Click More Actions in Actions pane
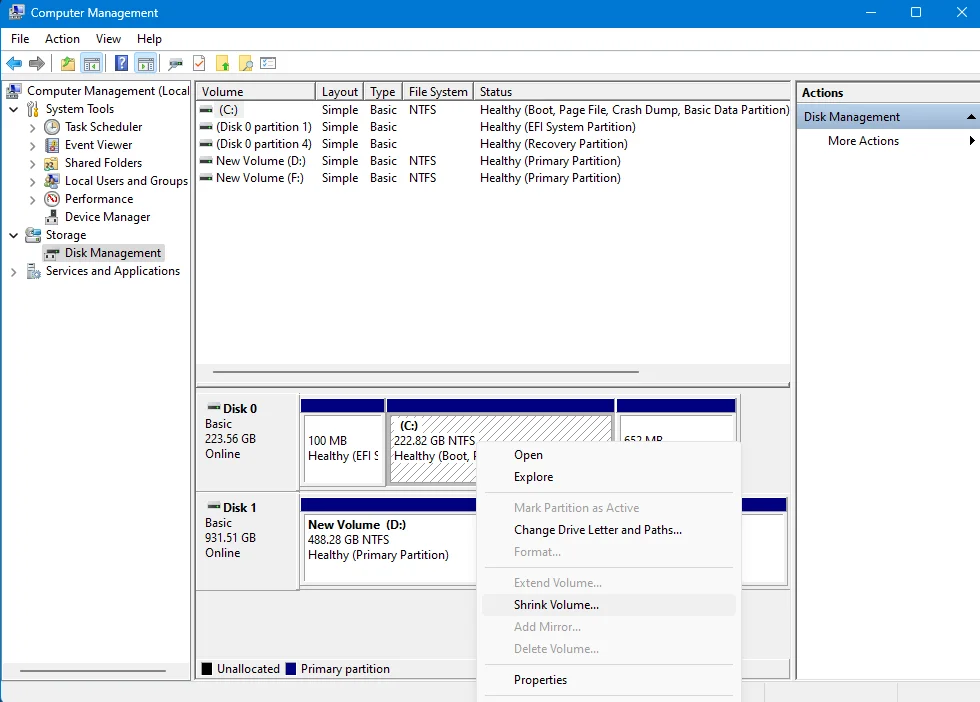Image resolution: width=980 pixels, height=702 pixels. [863, 141]
